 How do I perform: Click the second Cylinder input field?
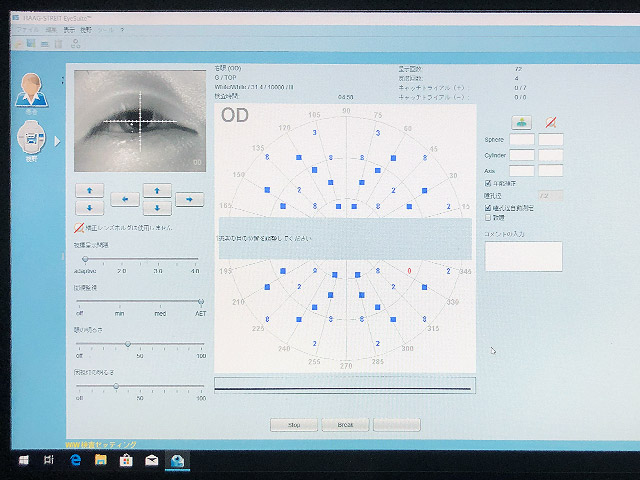pyautogui.click(x=551, y=155)
